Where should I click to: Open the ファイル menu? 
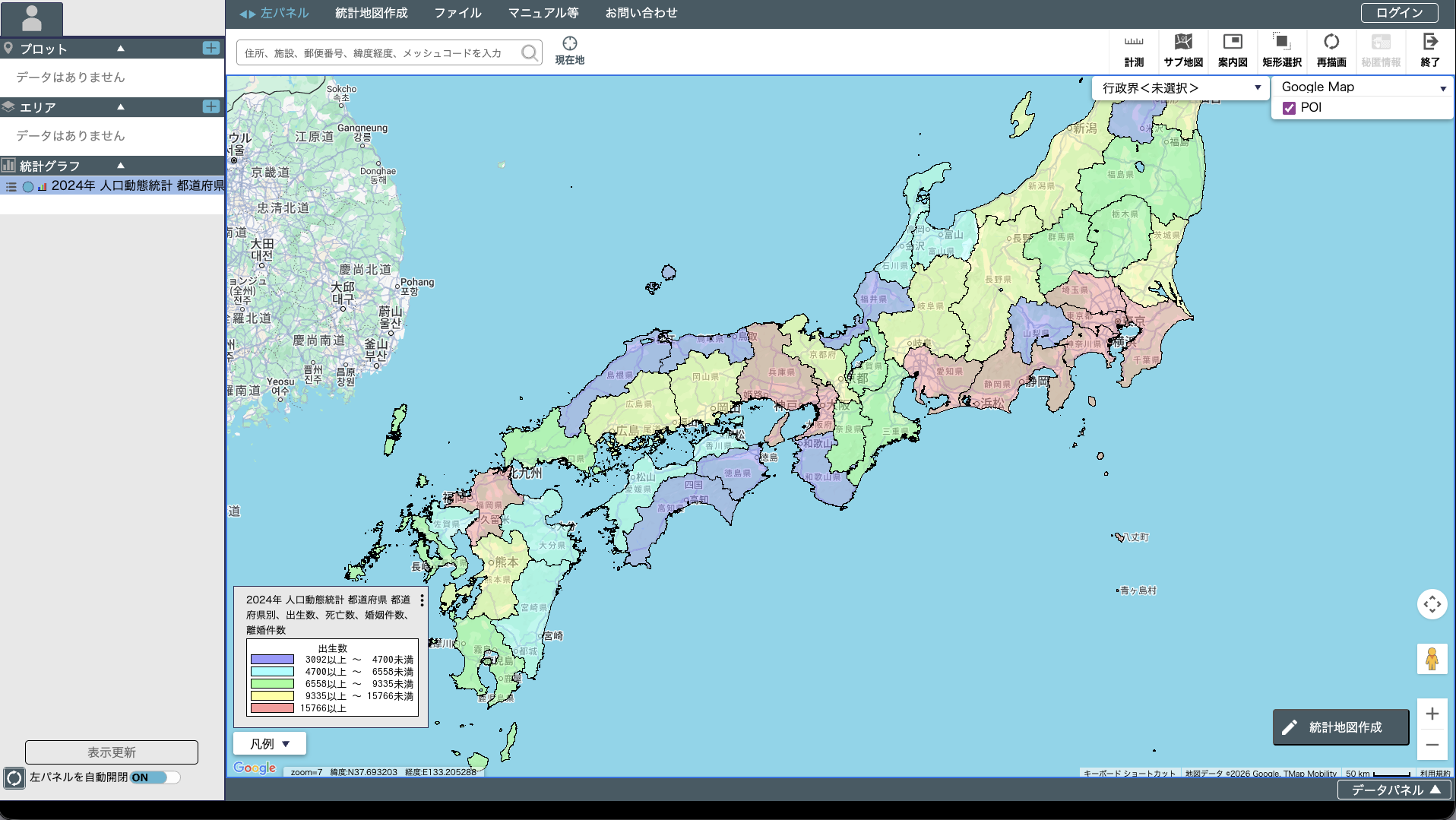click(457, 13)
